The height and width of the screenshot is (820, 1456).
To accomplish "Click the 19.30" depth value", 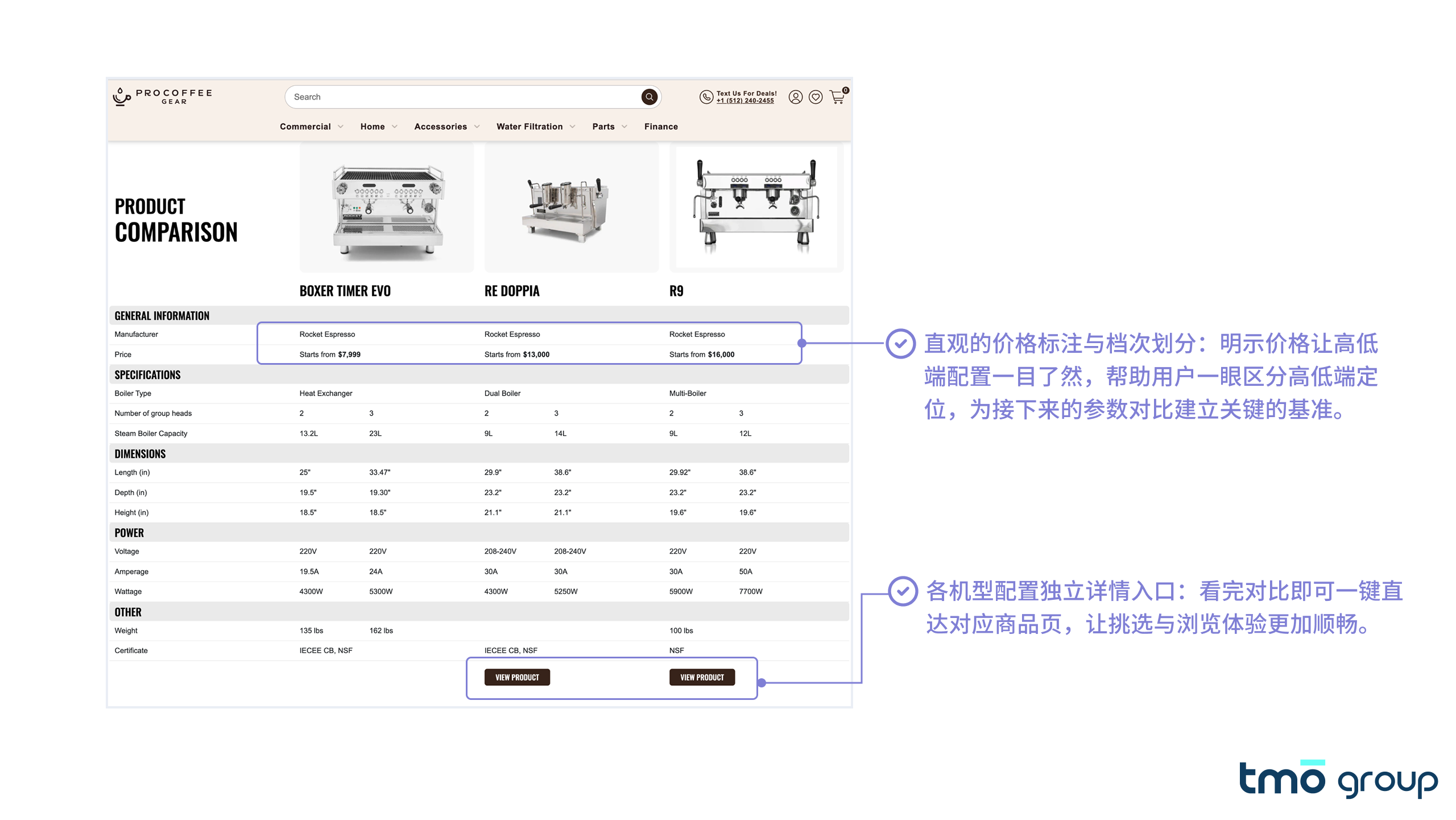I will point(380,492).
